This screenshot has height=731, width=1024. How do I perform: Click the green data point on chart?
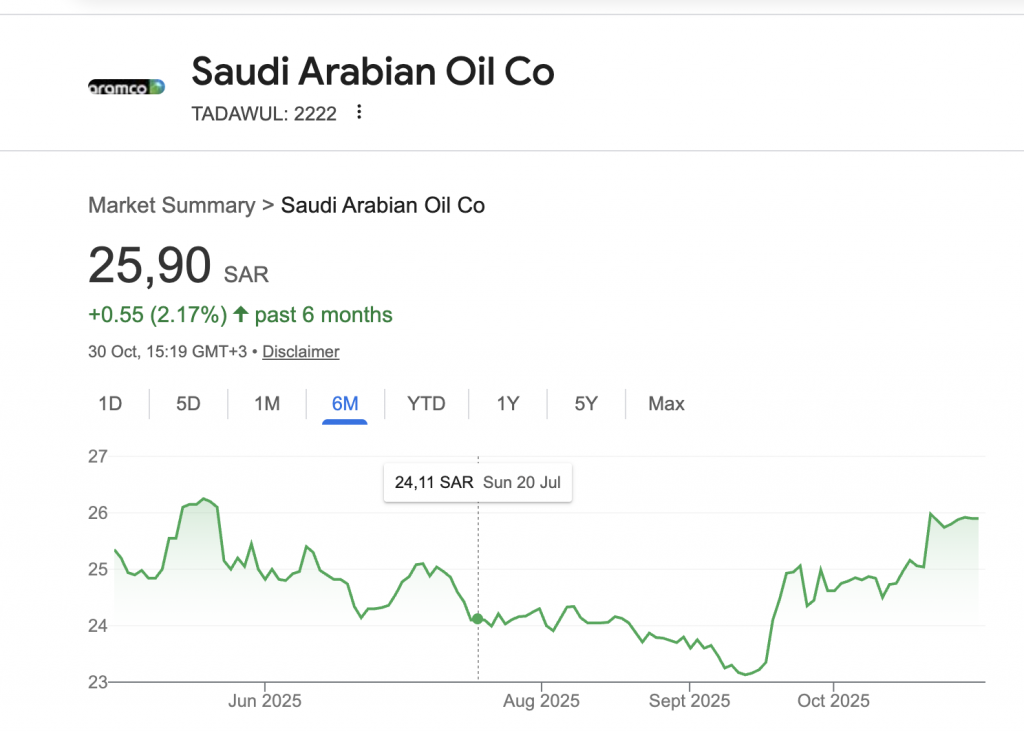[x=478, y=619]
